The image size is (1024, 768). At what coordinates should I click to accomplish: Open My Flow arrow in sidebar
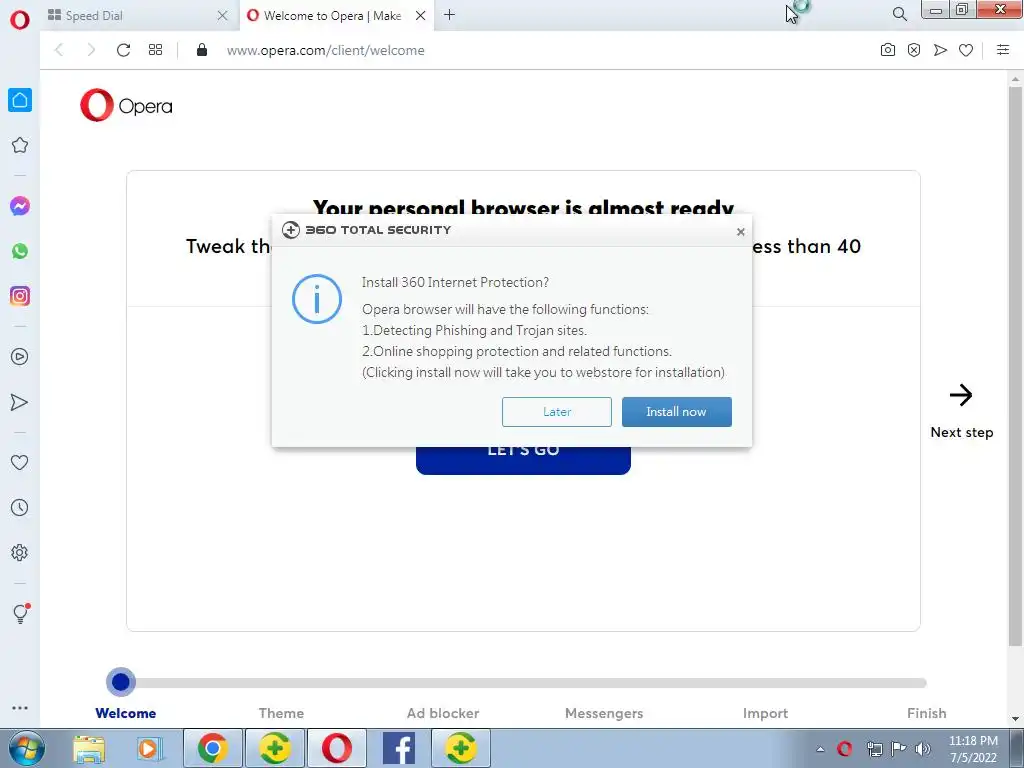(20, 402)
